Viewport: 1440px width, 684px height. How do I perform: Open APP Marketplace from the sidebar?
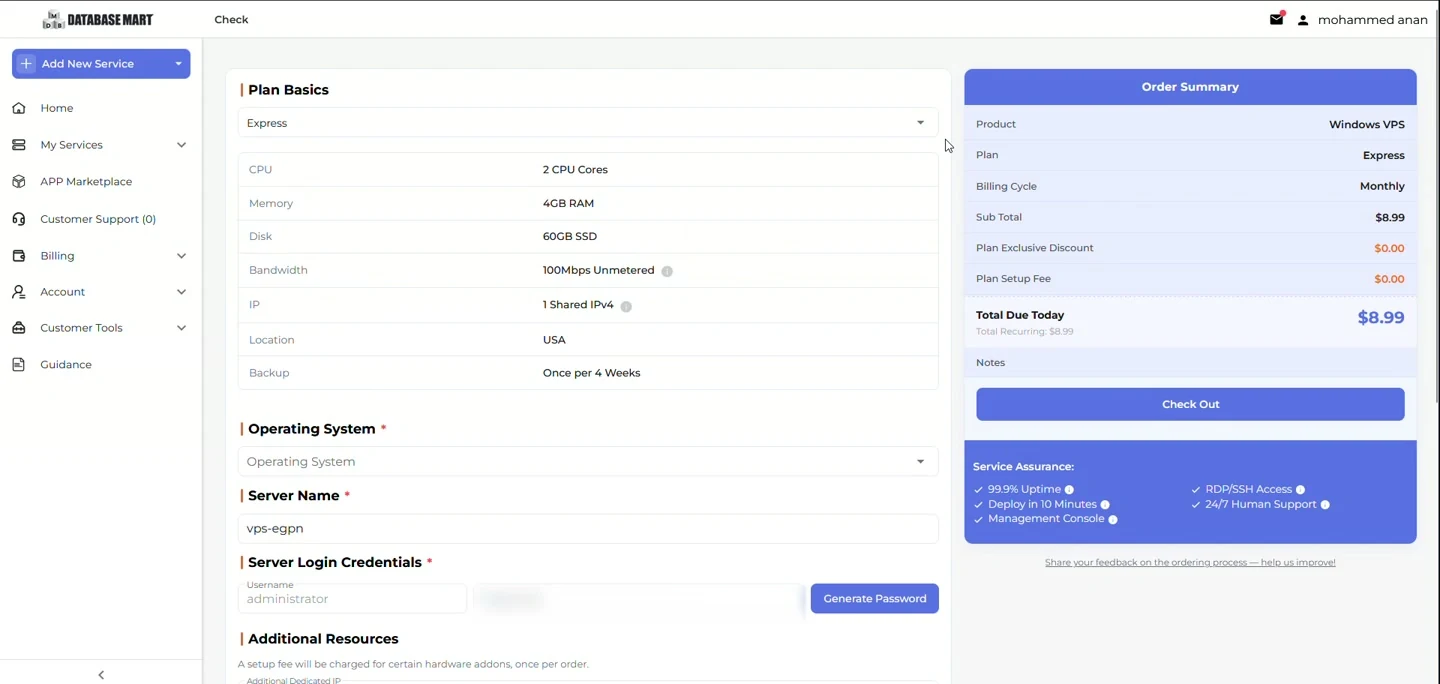tap(86, 182)
